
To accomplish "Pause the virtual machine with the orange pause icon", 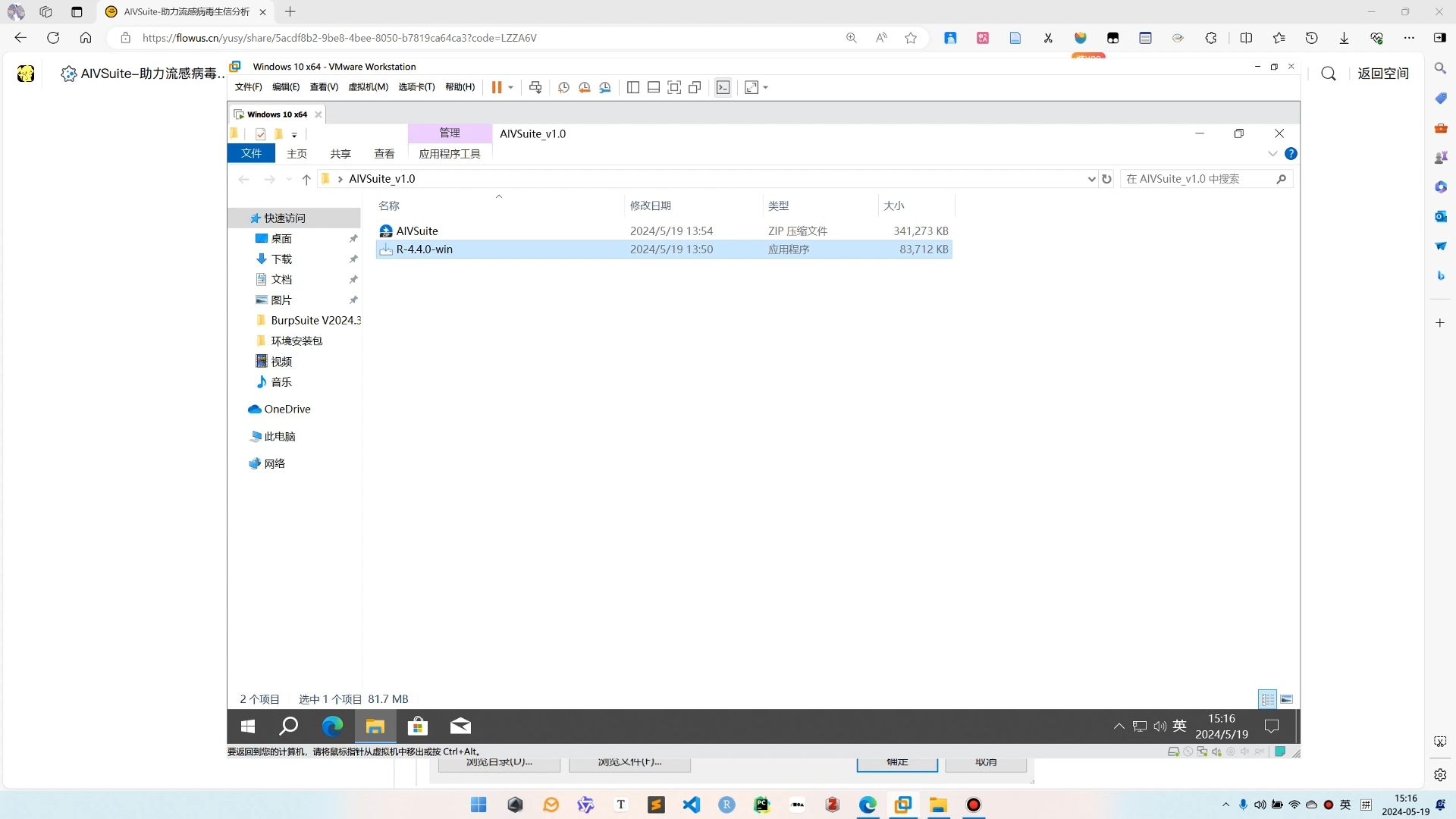I will coord(496,87).
